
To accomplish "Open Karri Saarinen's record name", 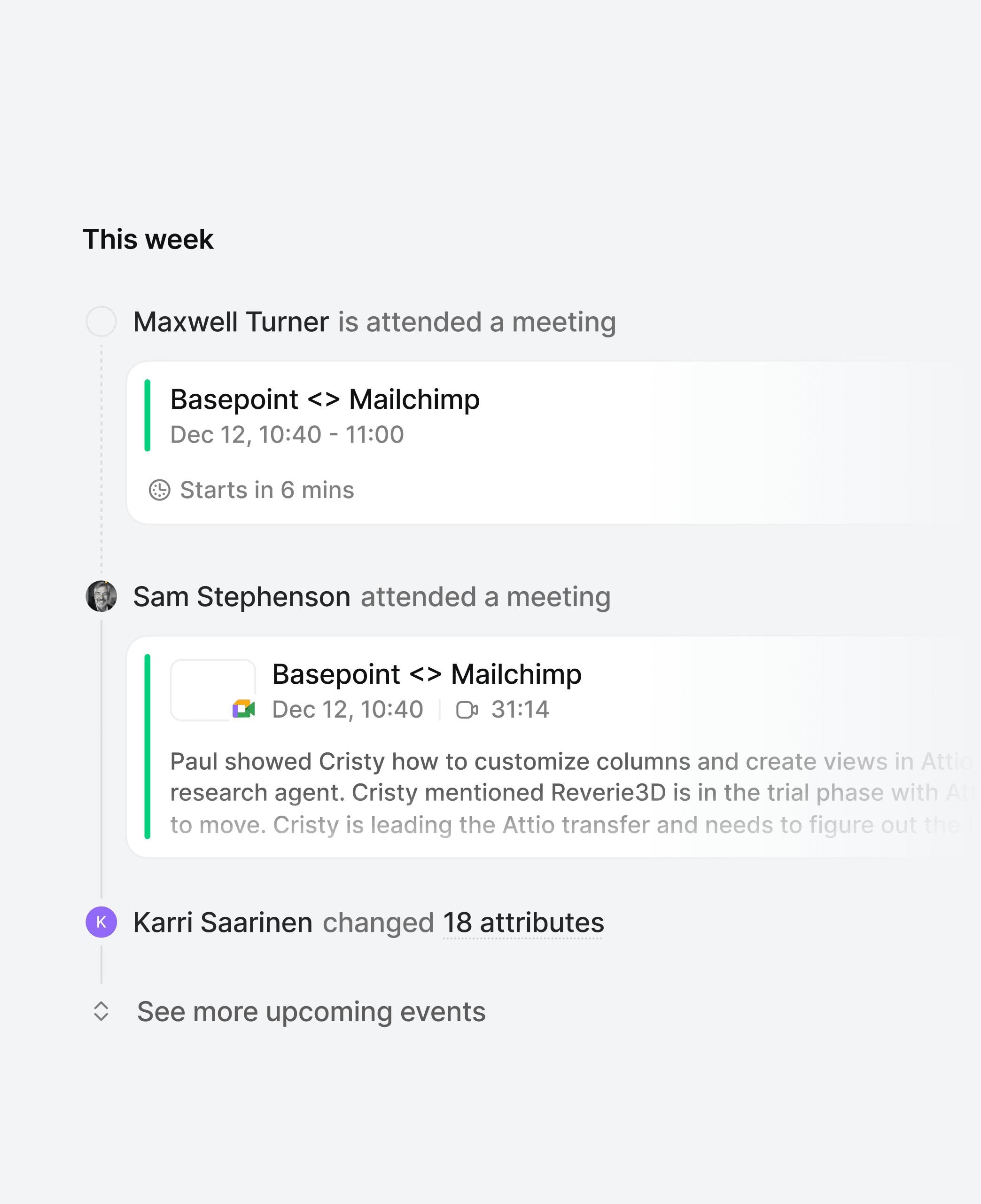I will 223,923.
